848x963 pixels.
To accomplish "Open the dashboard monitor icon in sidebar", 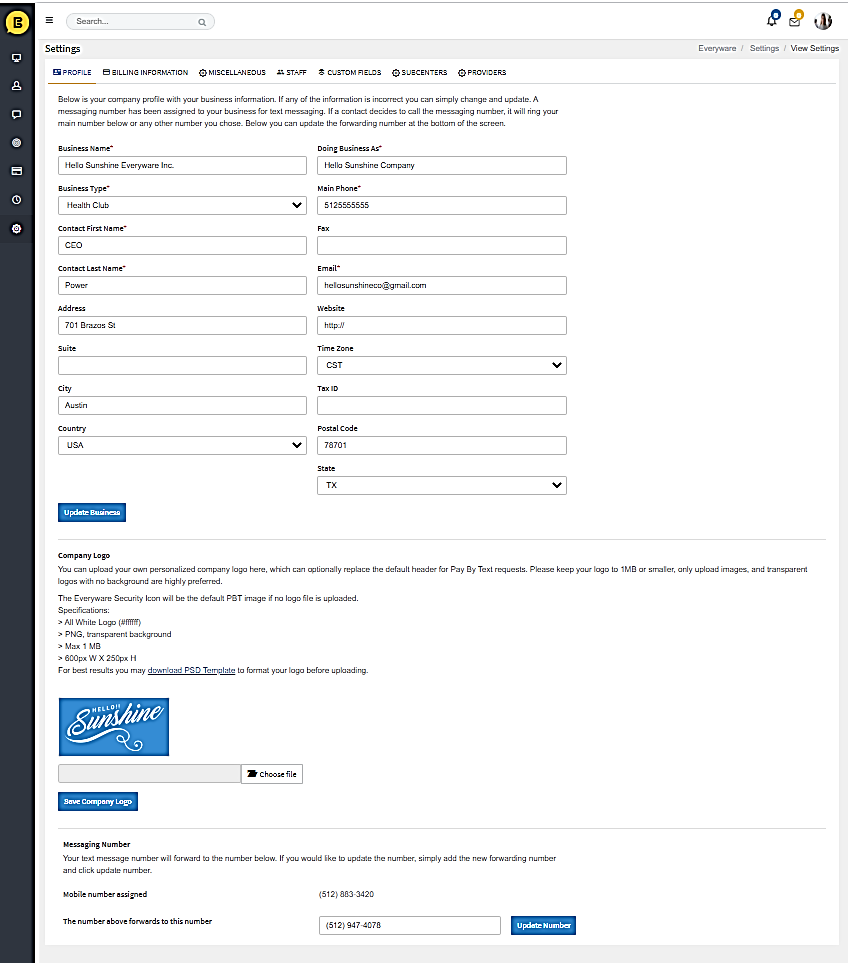I will (x=17, y=58).
